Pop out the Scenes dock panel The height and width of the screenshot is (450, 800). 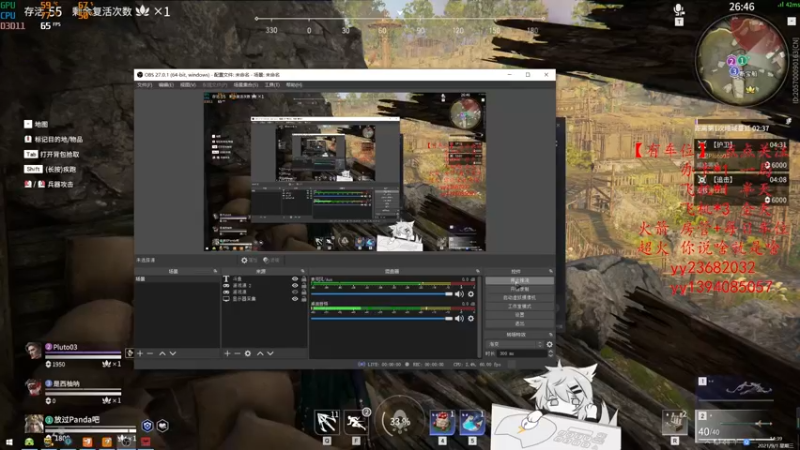pos(215,271)
